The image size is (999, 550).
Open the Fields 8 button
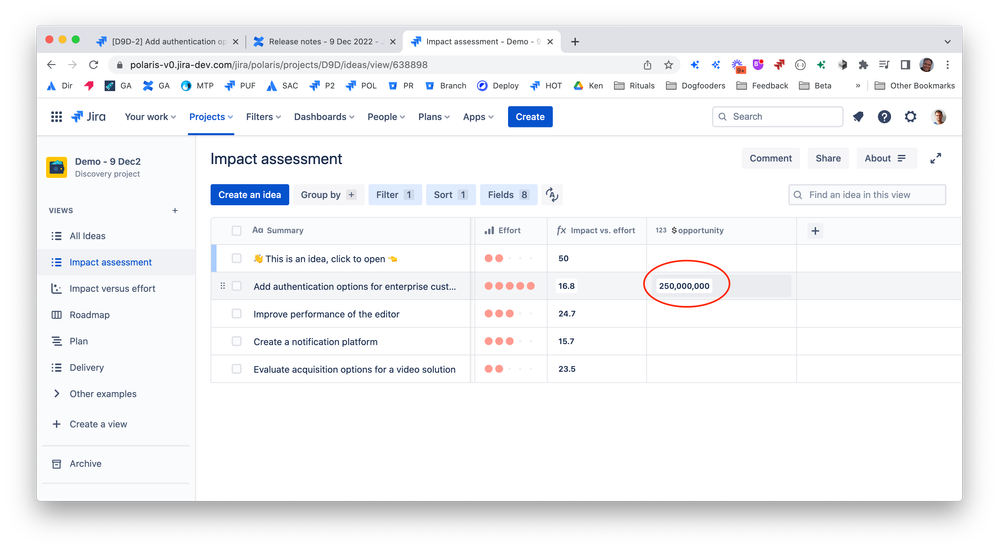508,195
